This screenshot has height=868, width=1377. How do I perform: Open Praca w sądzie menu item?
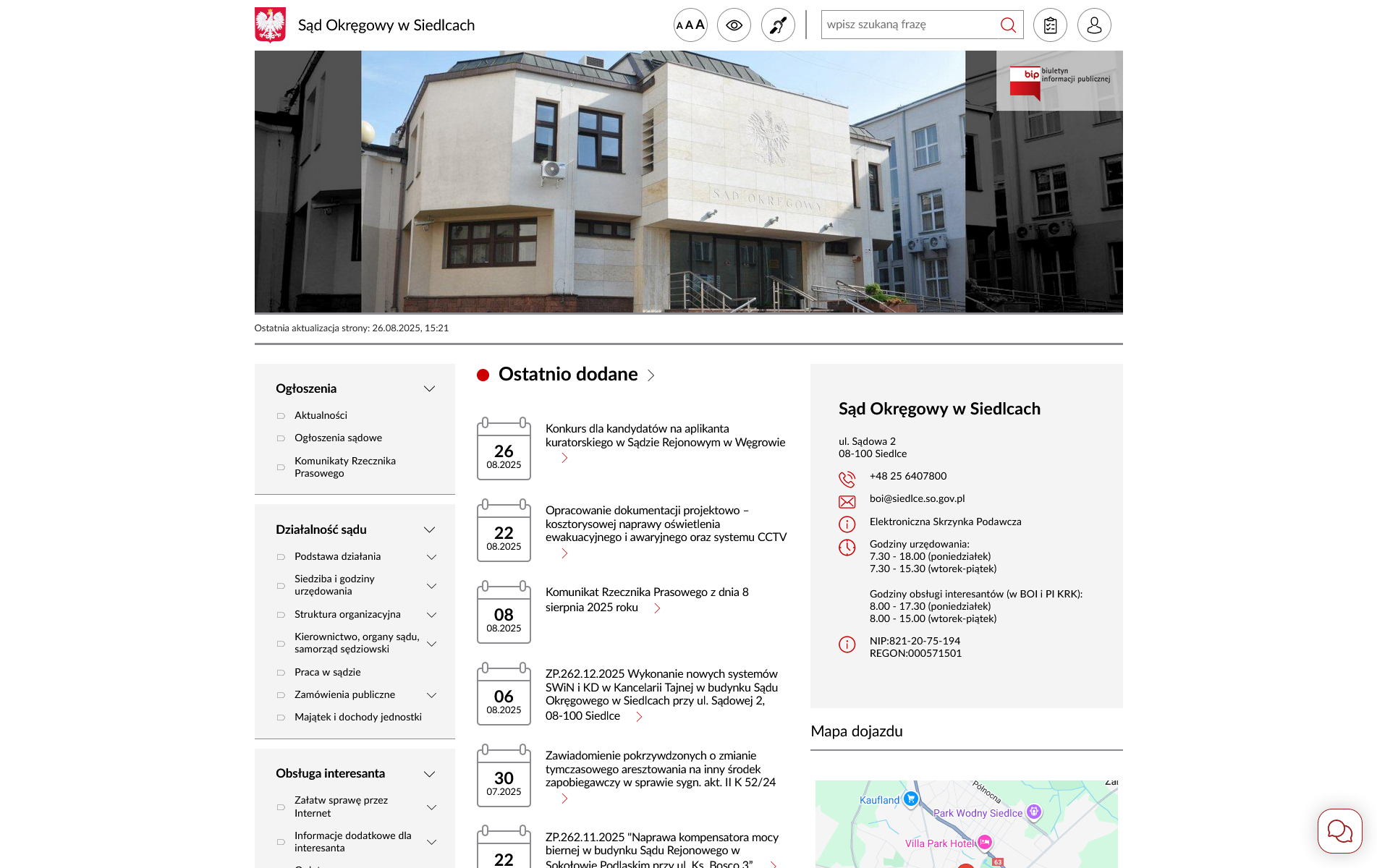click(x=327, y=672)
